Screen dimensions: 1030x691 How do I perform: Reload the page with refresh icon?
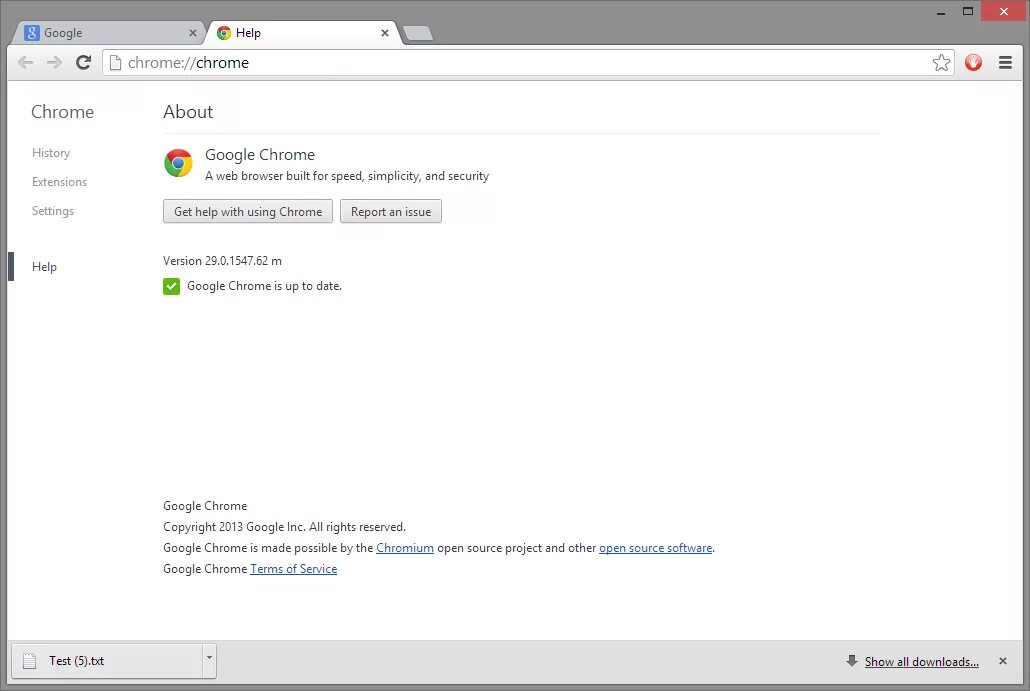83,62
